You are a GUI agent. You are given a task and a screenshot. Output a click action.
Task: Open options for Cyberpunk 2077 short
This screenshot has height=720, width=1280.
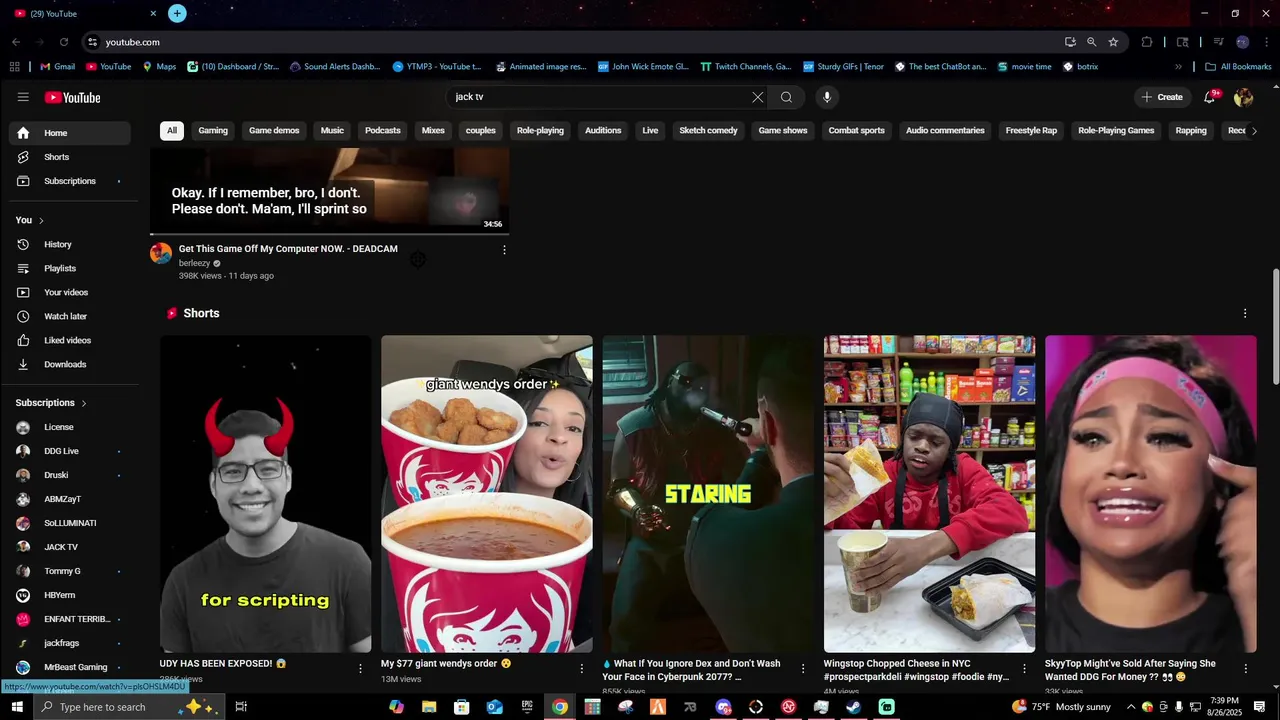pos(803,668)
